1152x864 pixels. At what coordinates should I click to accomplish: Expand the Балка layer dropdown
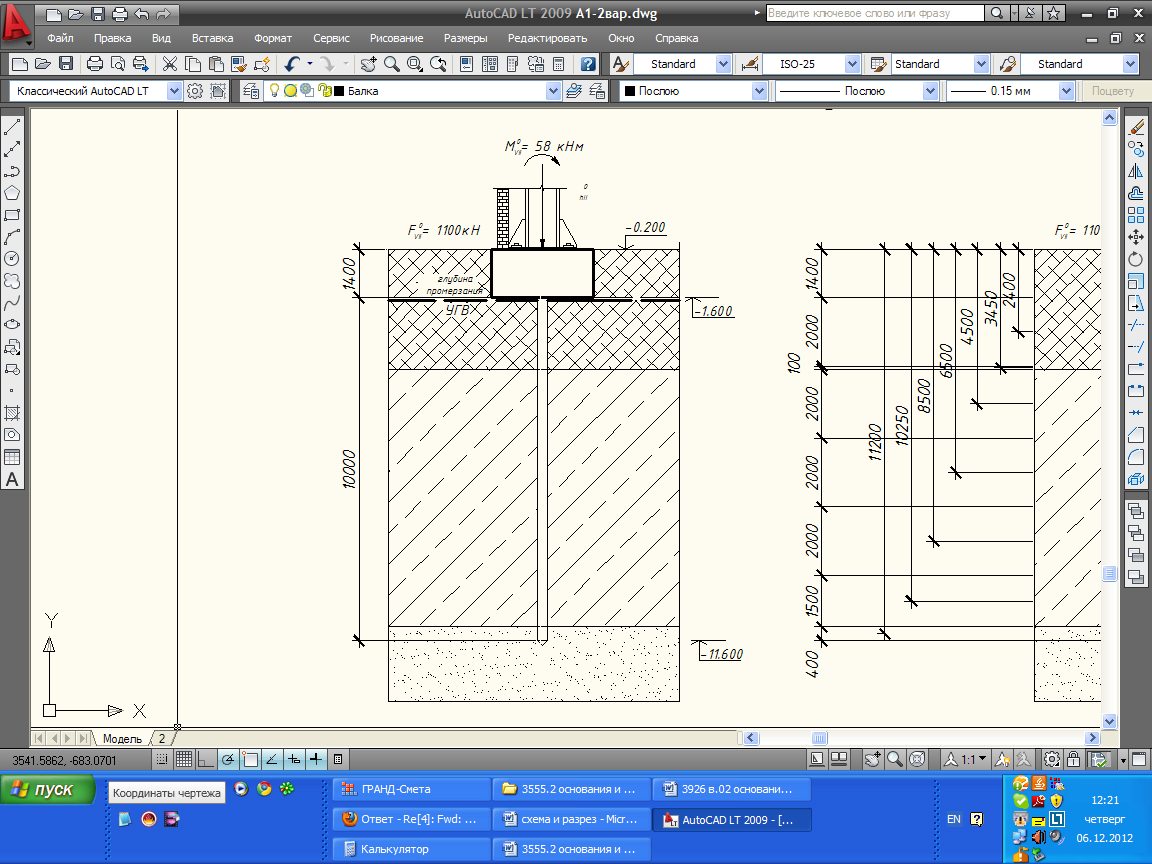[x=553, y=91]
